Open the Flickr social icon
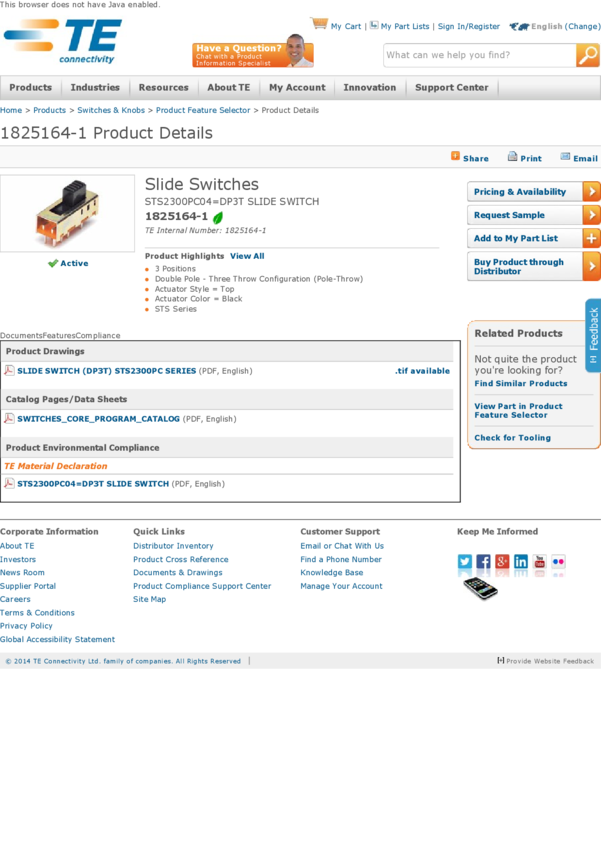 [x=558, y=562]
